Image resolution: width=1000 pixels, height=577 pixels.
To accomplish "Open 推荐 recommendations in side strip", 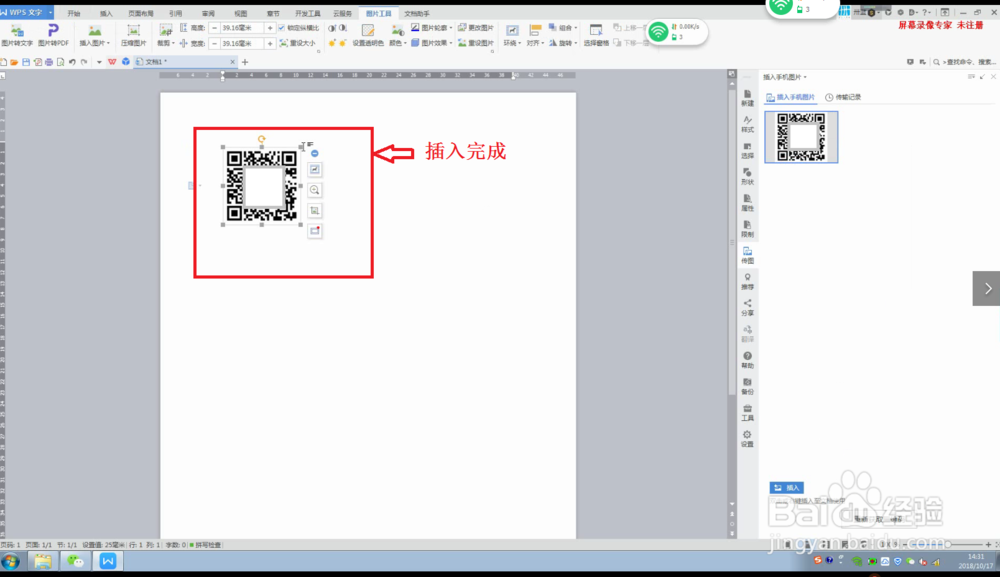I will point(747,281).
